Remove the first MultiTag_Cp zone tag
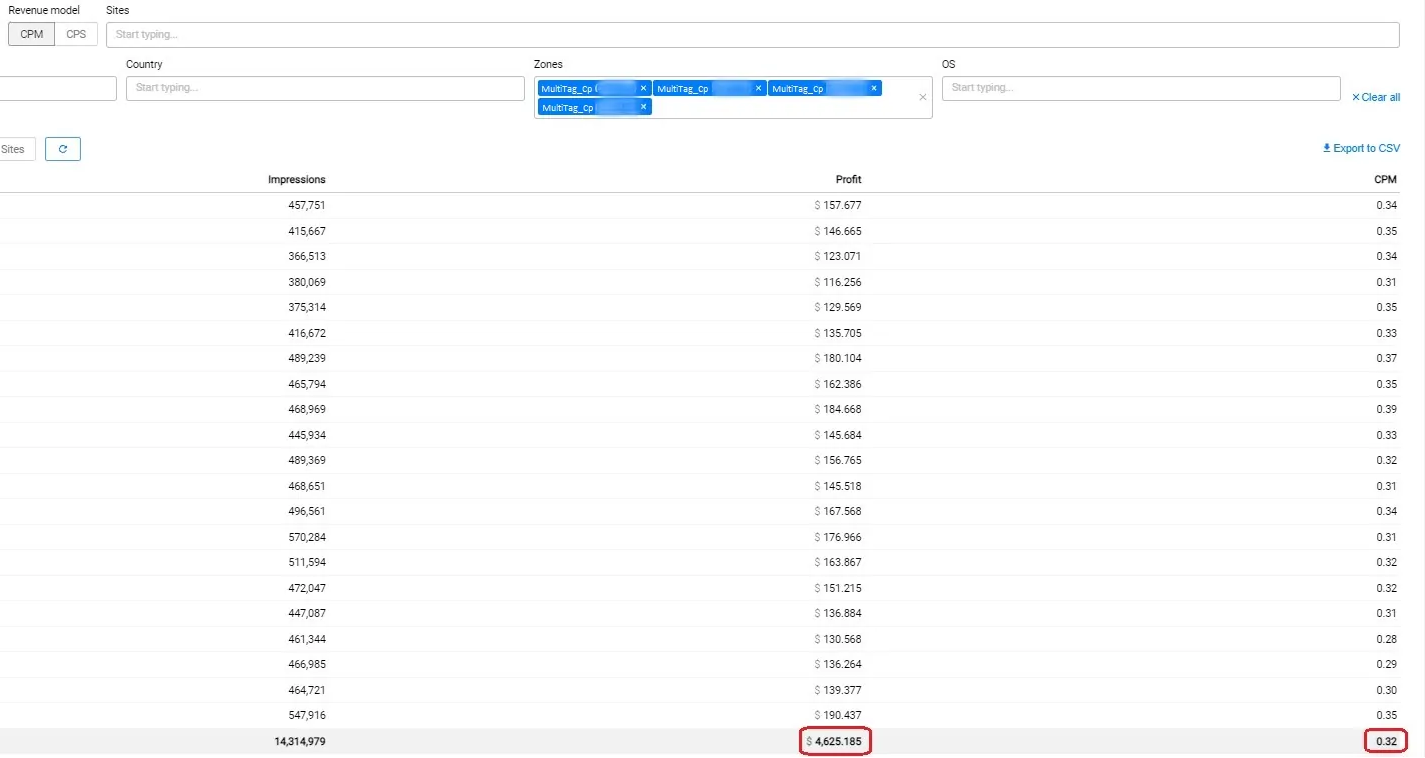Viewport: 1425px width, 758px height. point(643,88)
